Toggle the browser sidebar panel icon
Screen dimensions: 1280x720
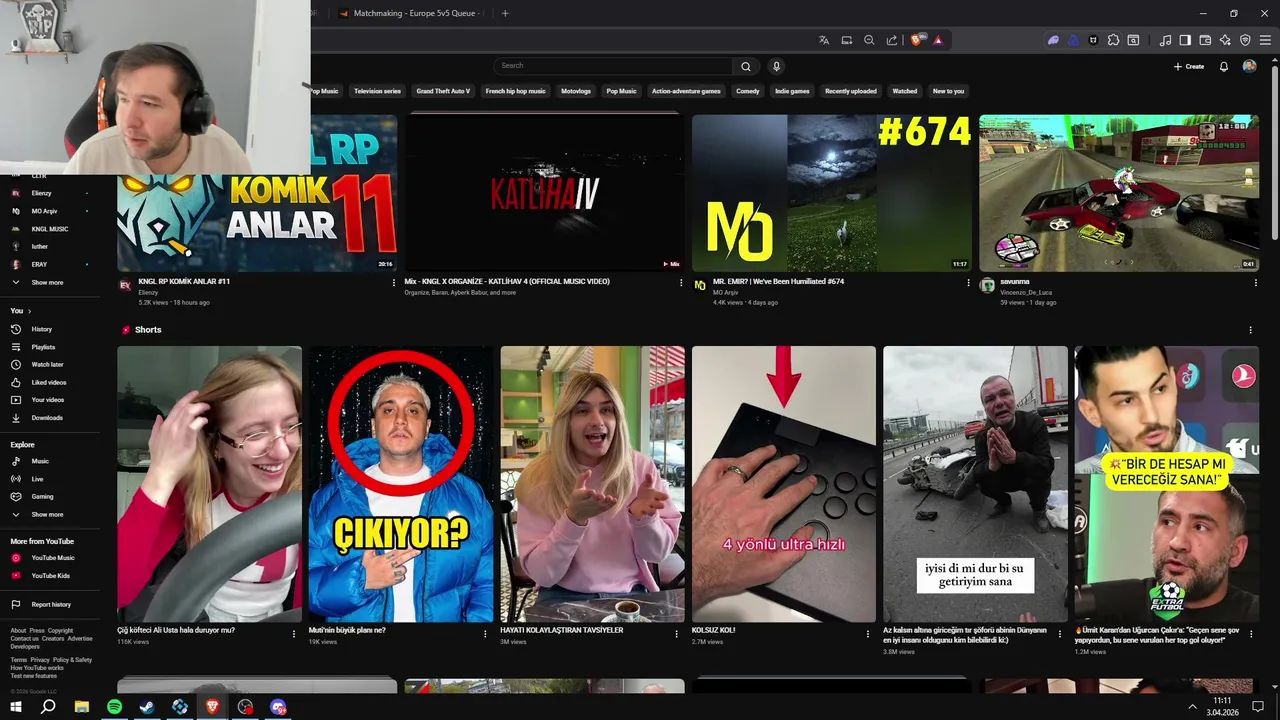click(x=1185, y=40)
